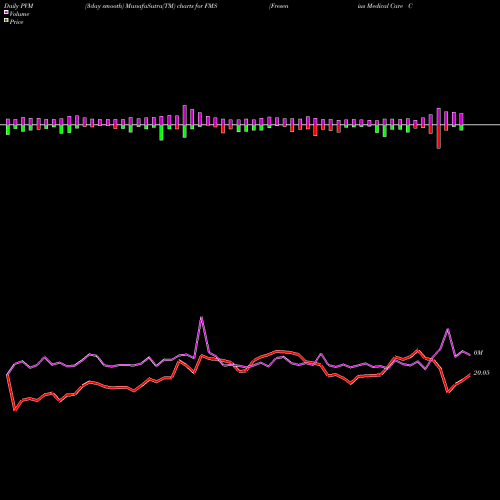Click the MunafaSutra charts for FMS heading

[x=151, y=6]
